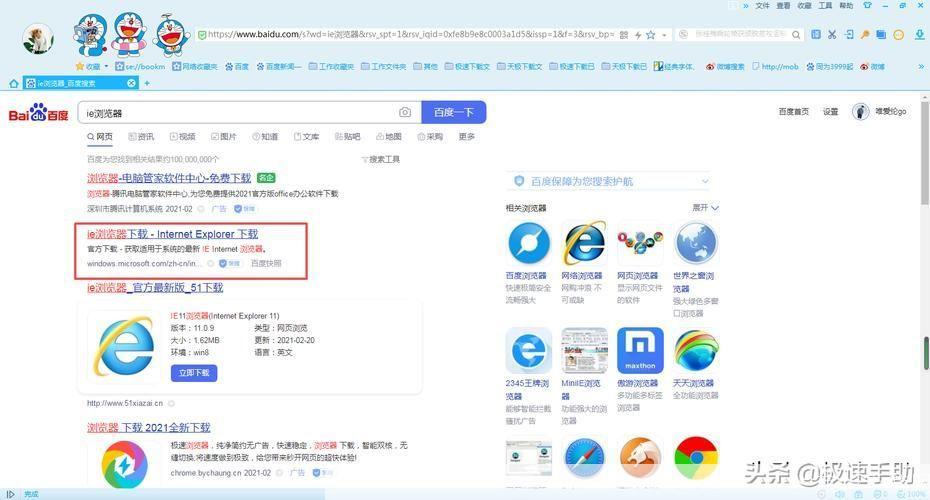
Task: Open the 文件 menu
Action: 763,5
